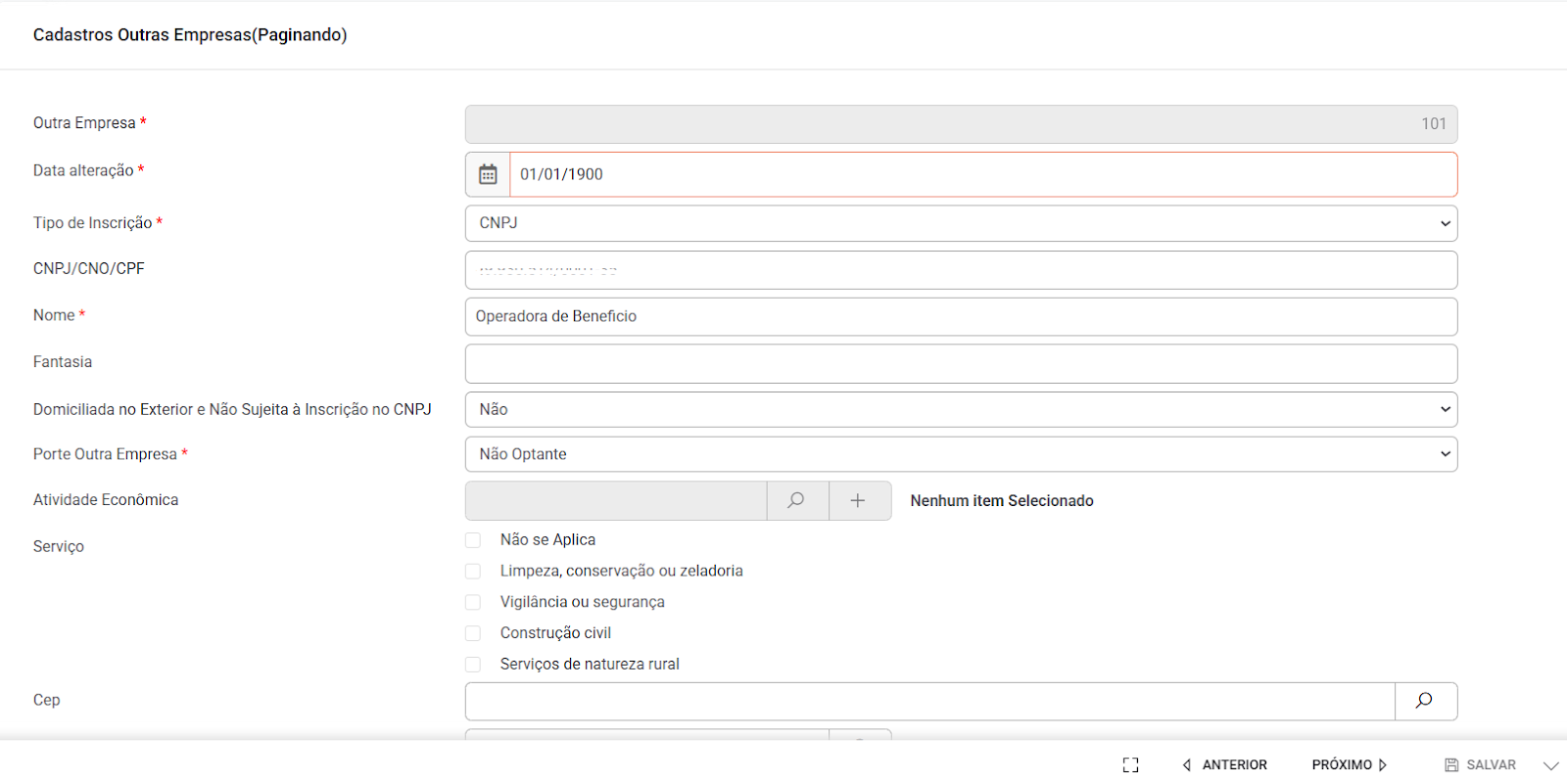
Task: Expand the chevron beside SALVAR
Action: click(1551, 765)
